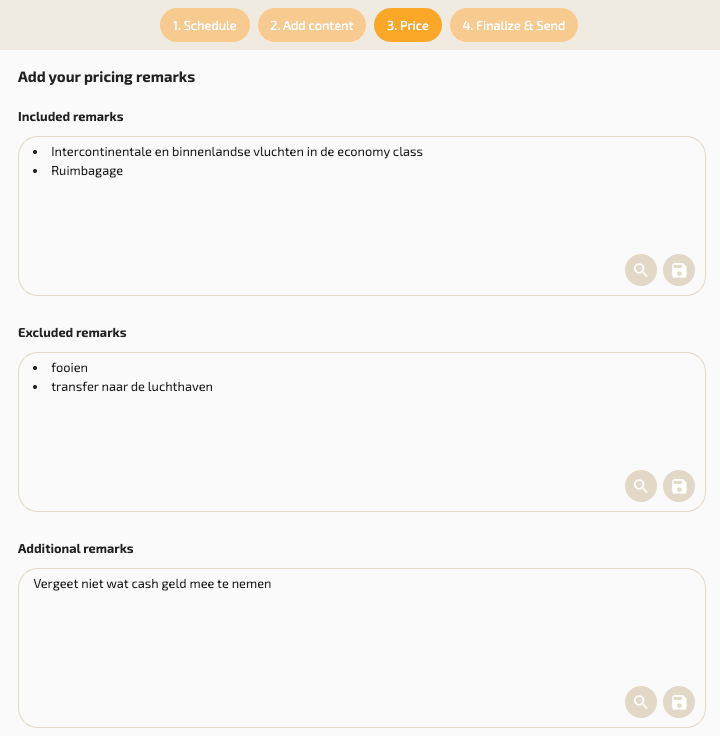Search templates for Additional remarks

coord(641,702)
